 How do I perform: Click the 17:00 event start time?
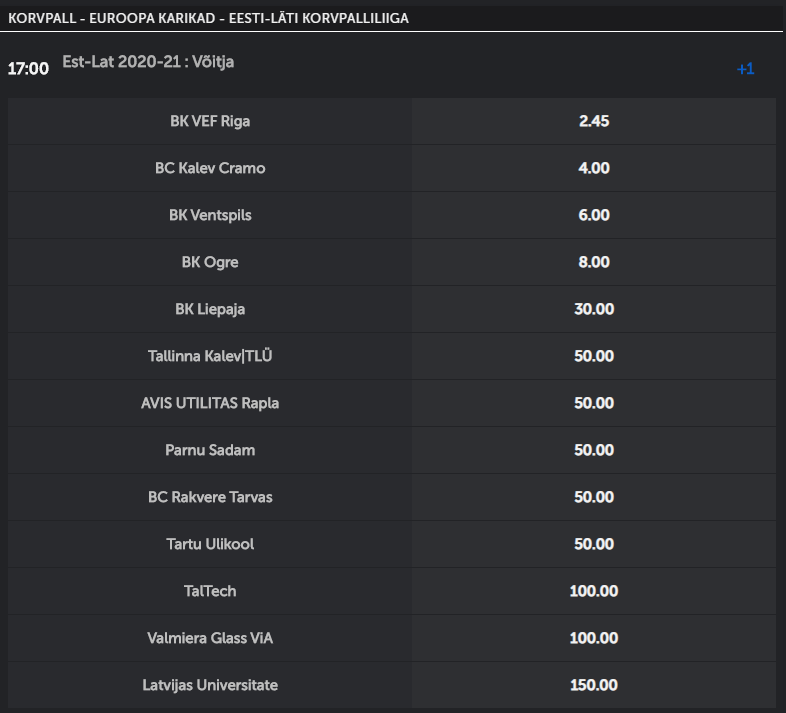point(28,69)
